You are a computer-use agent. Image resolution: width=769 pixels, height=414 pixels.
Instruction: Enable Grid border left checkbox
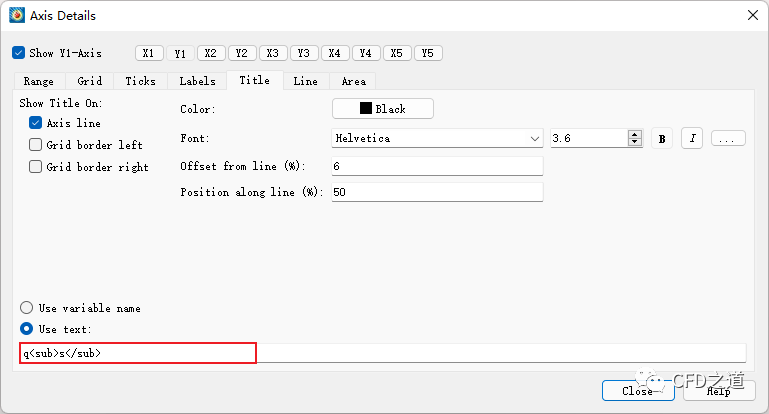point(36,145)
